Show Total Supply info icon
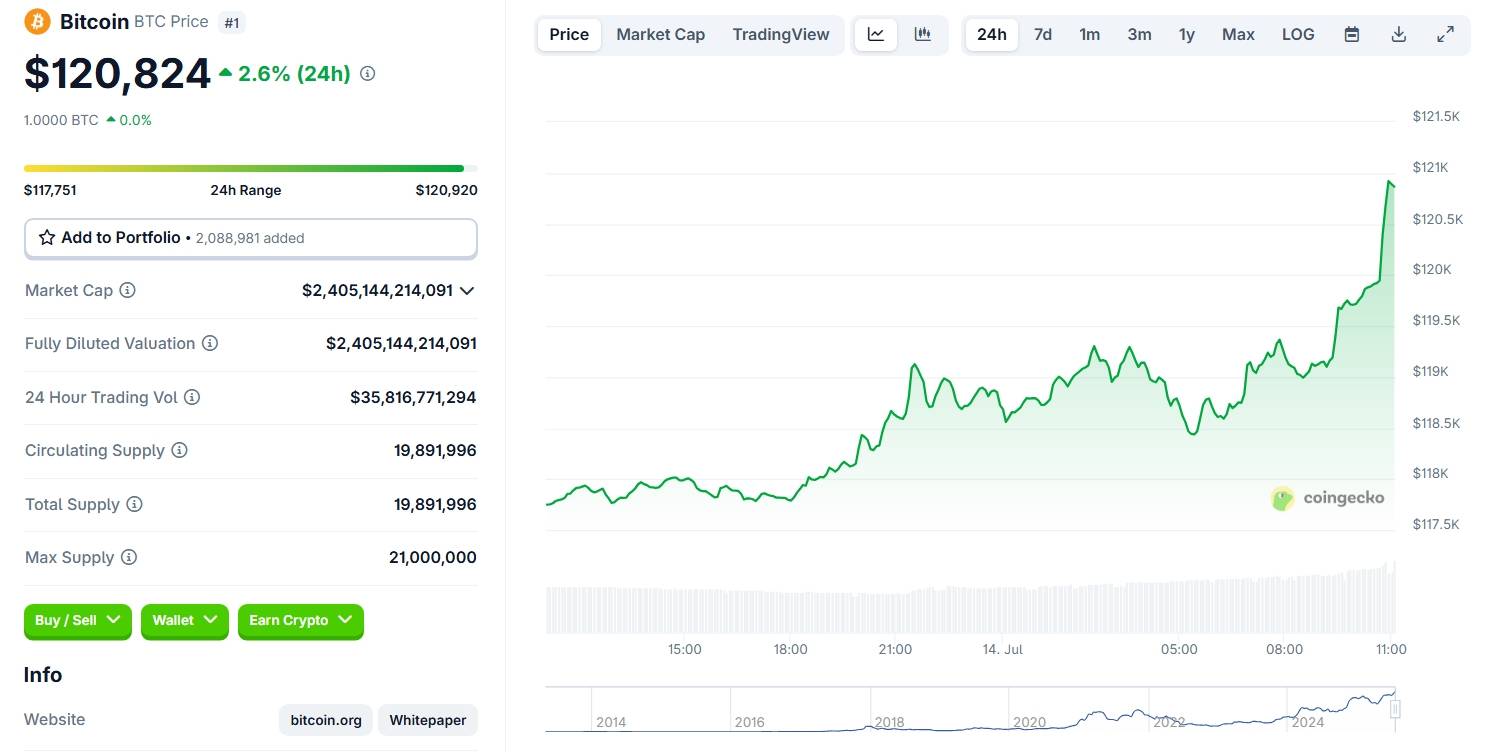The image size is (1491, 752). click(x=134, y=504)
